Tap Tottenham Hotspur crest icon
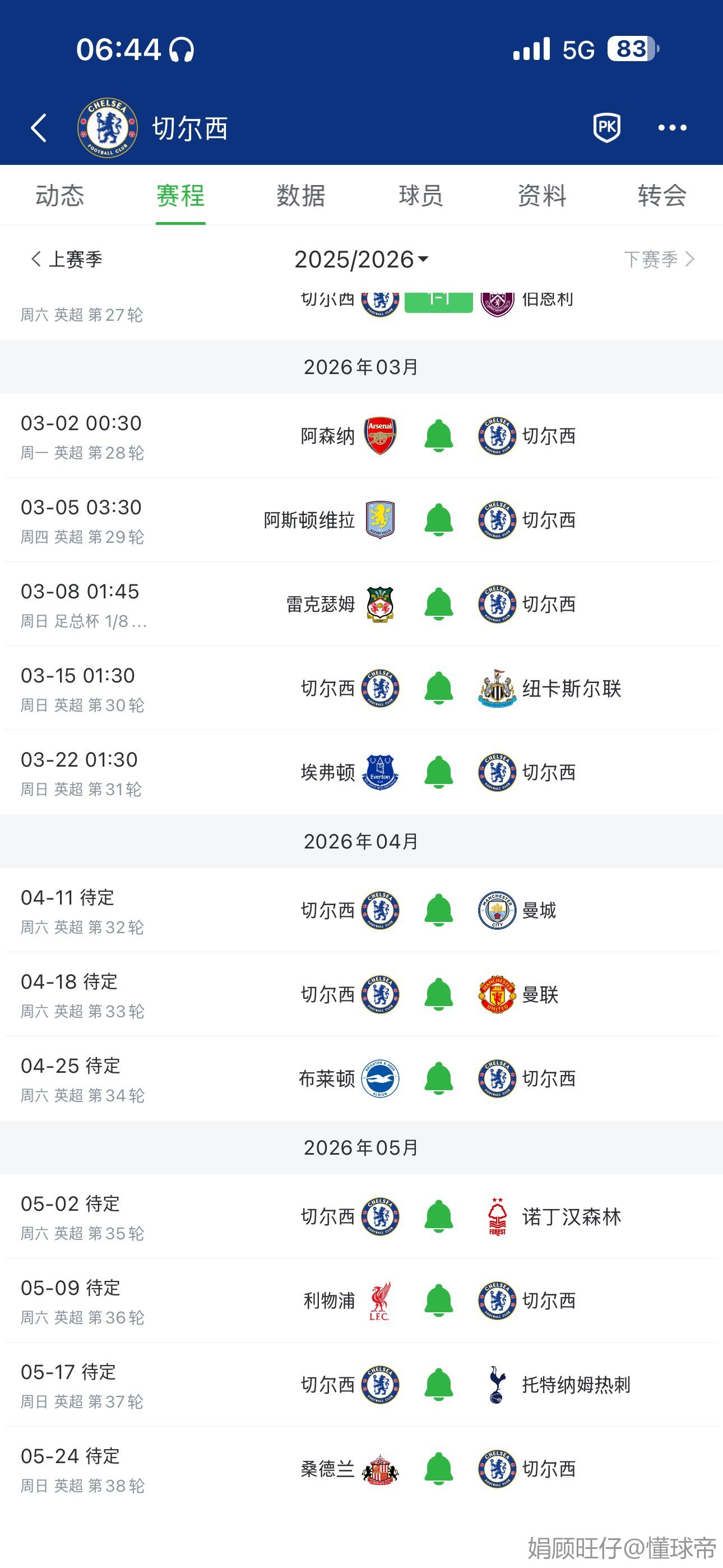 pos(497,1385)
